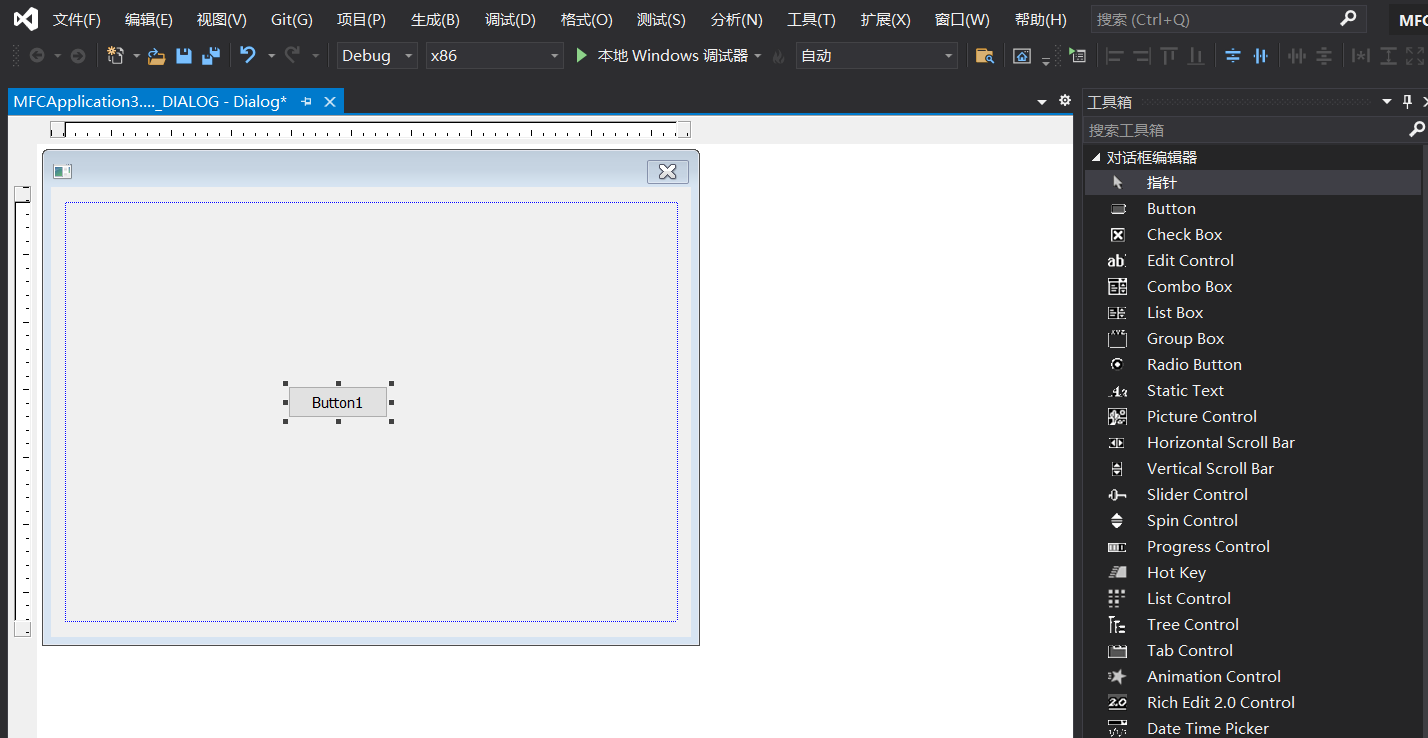Image resolution: width=1428 pixels, height=738 pixels.
Task: Open the x86 platform dropdown
Action: tap(494, 56)
